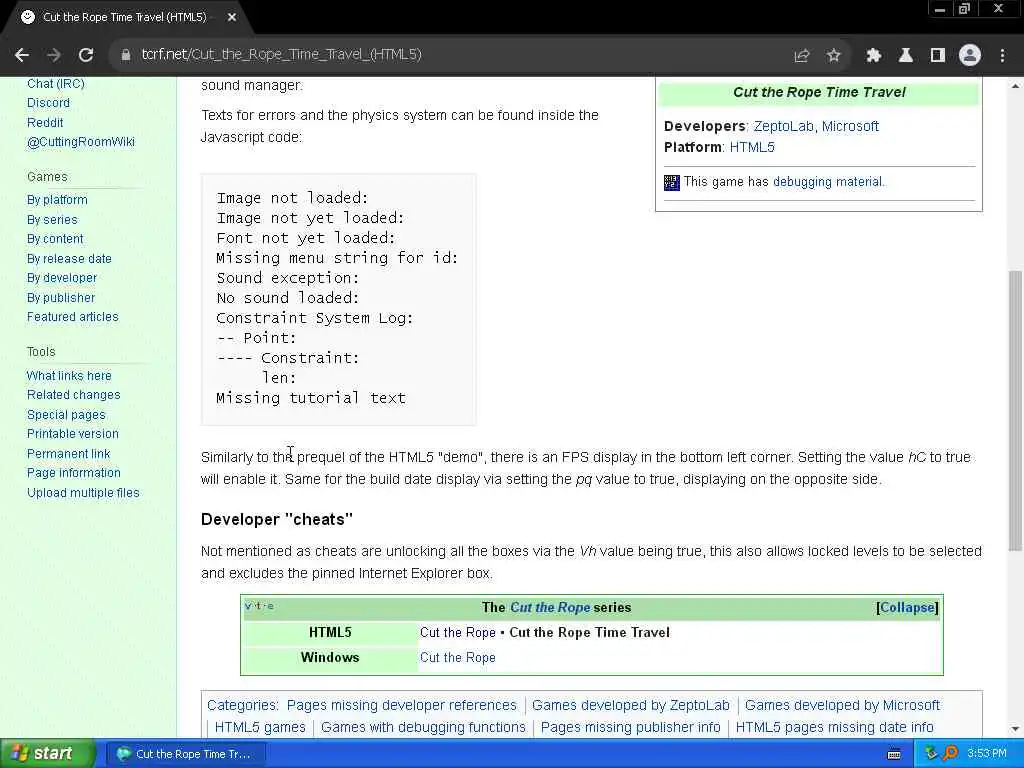
Task: Open Pages missing publisher info category
Action: pyautogui.click(x=631, y=728)
